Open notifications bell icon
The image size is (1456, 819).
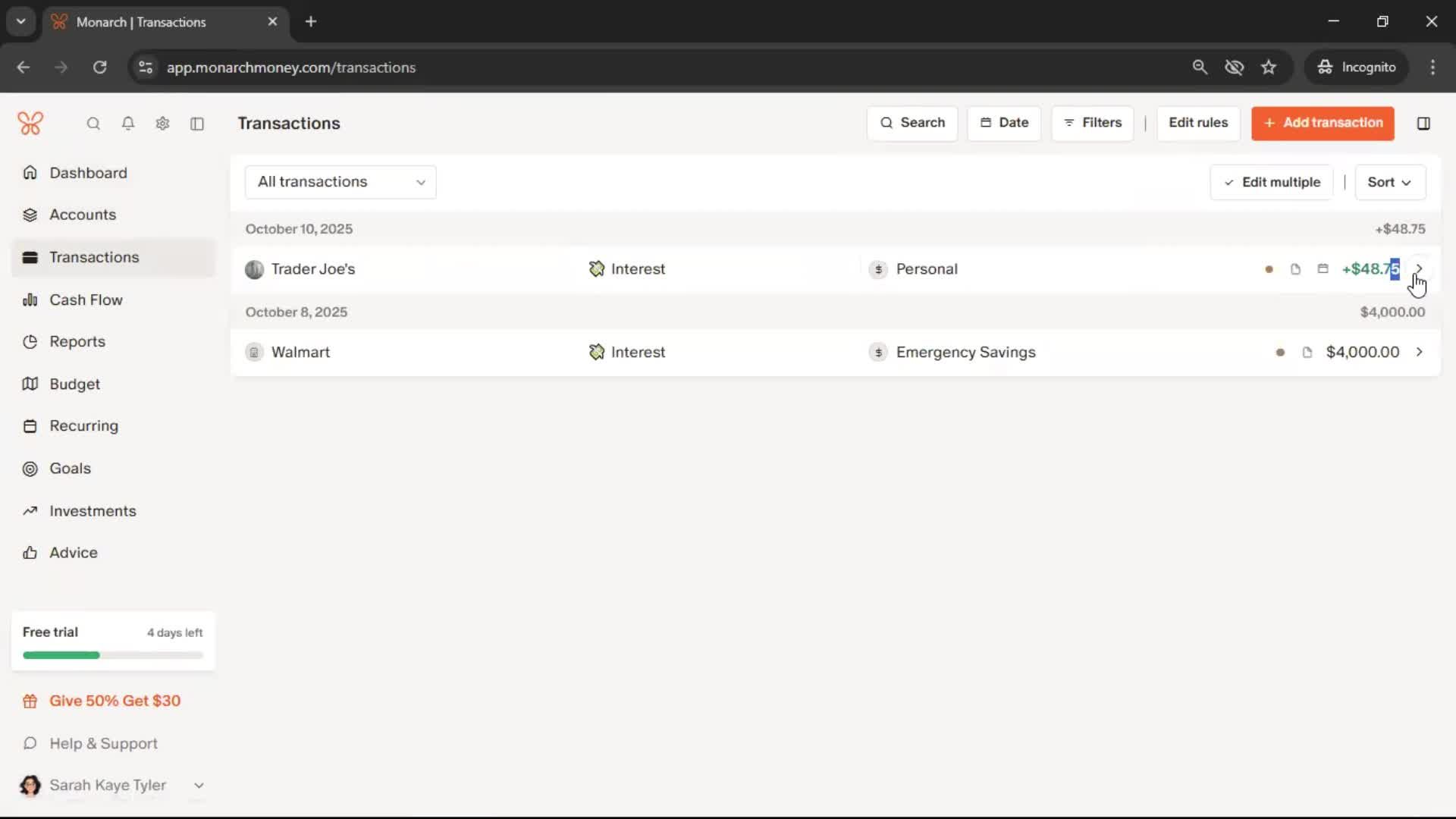click(x=128, y=124)
